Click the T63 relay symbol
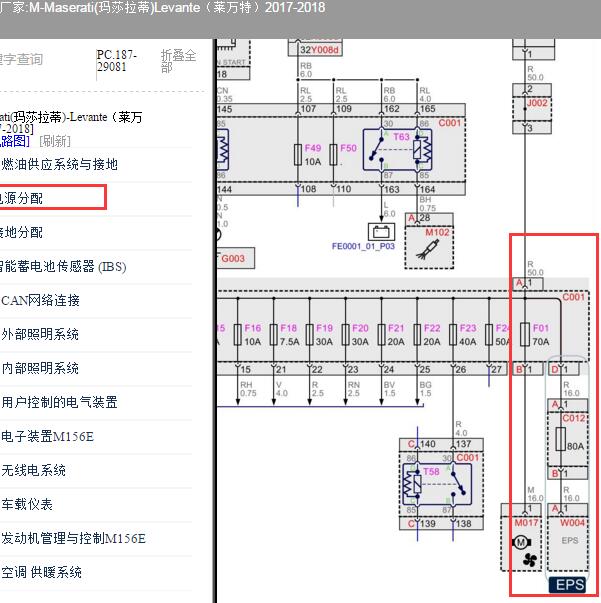Viewport: 601px width, 603px height. click(x=397, y=149)
